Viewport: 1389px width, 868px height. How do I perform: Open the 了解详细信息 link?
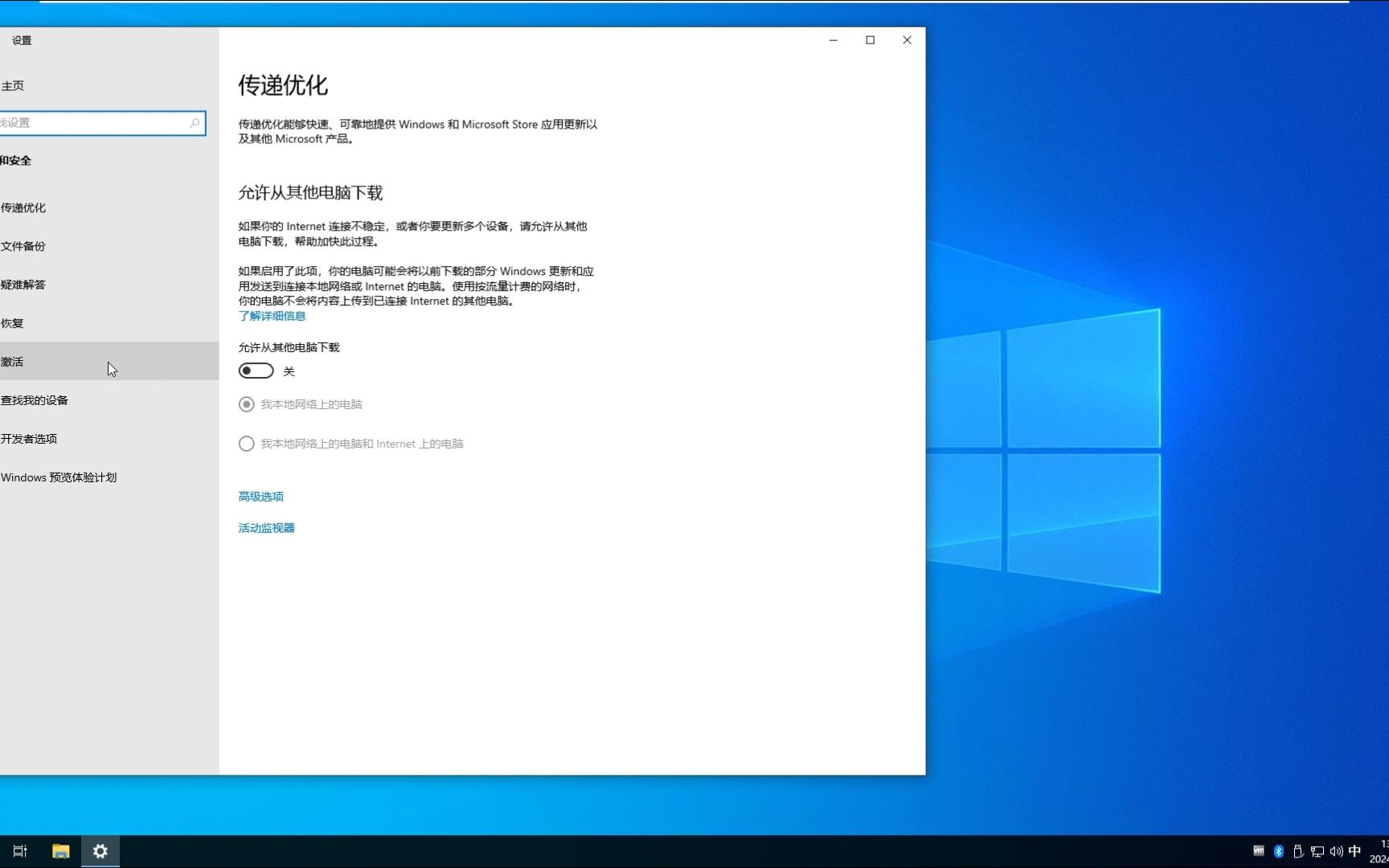click(x=272, y=316)
